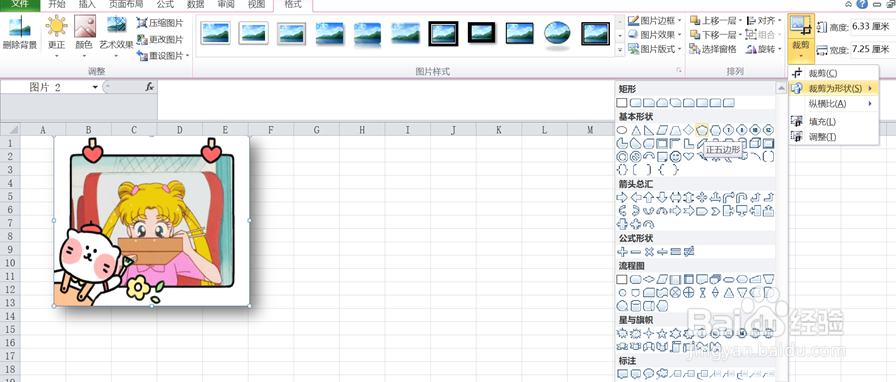Click 更改图片 change picture
Image resolution: width=896 pixels, height=382 pixels.
tap(161, 39)
